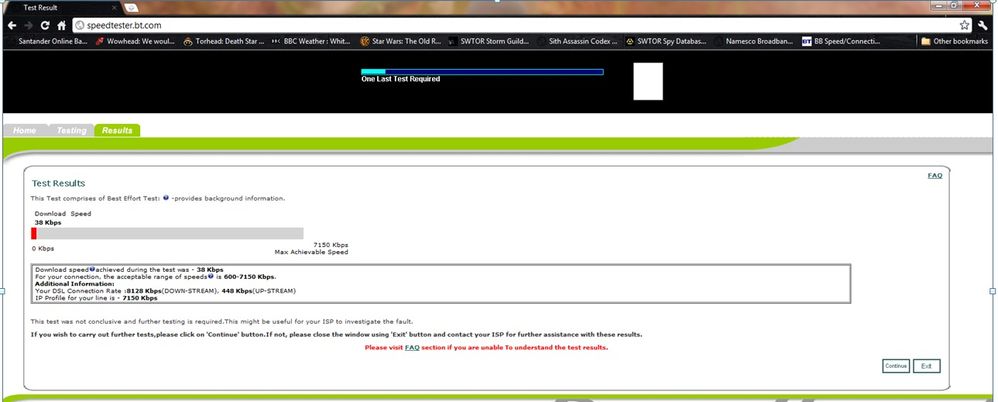This screenshot has width=998, height=402.
Task: Click the help icon after 'range of speeds'
Action: 211,277
